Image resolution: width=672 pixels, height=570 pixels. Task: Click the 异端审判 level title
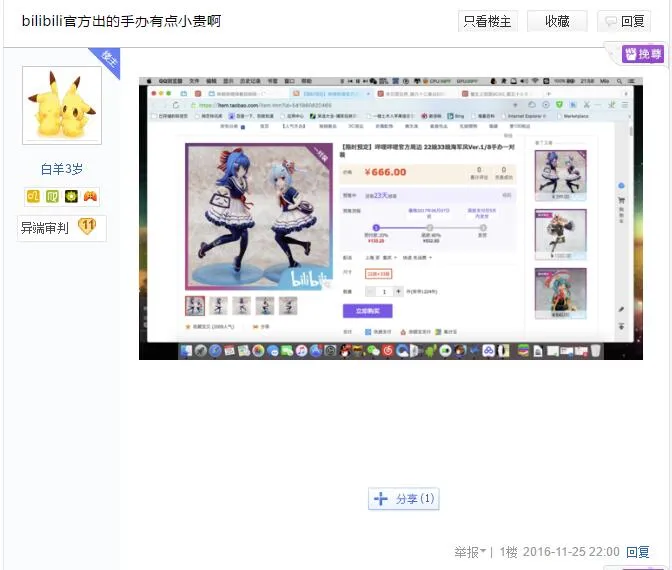(x=45, y=228)
